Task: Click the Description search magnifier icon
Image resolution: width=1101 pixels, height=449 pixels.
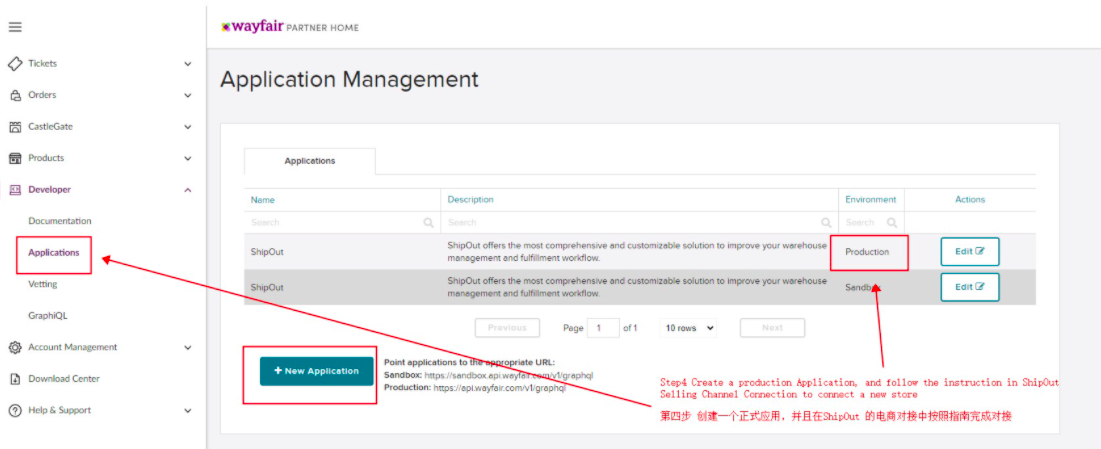Action: pyautogui.click(x=826, y=223)
